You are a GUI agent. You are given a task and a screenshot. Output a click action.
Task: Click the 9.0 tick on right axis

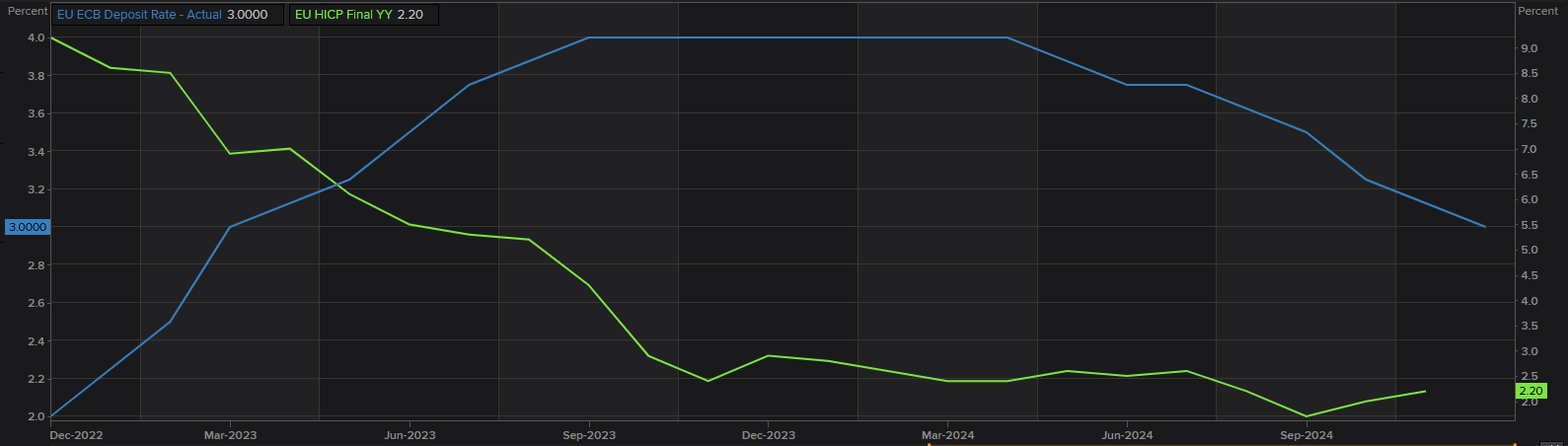point(1529,48)
